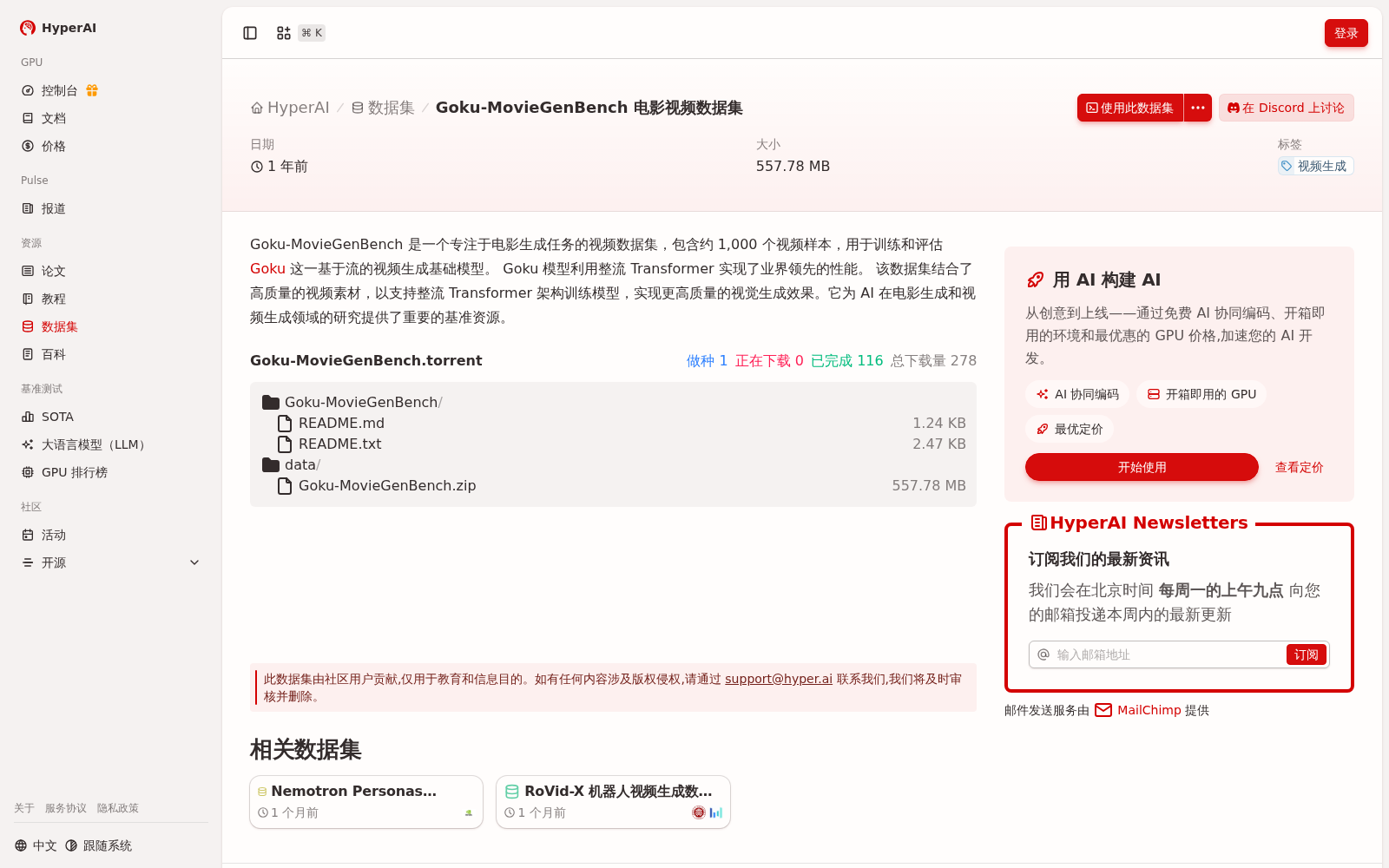This screenshot has height=868, width=1389.
Task: Open the RoVid-X 机器人视频生成 dataset card
Action: click(x=613, y=802)
